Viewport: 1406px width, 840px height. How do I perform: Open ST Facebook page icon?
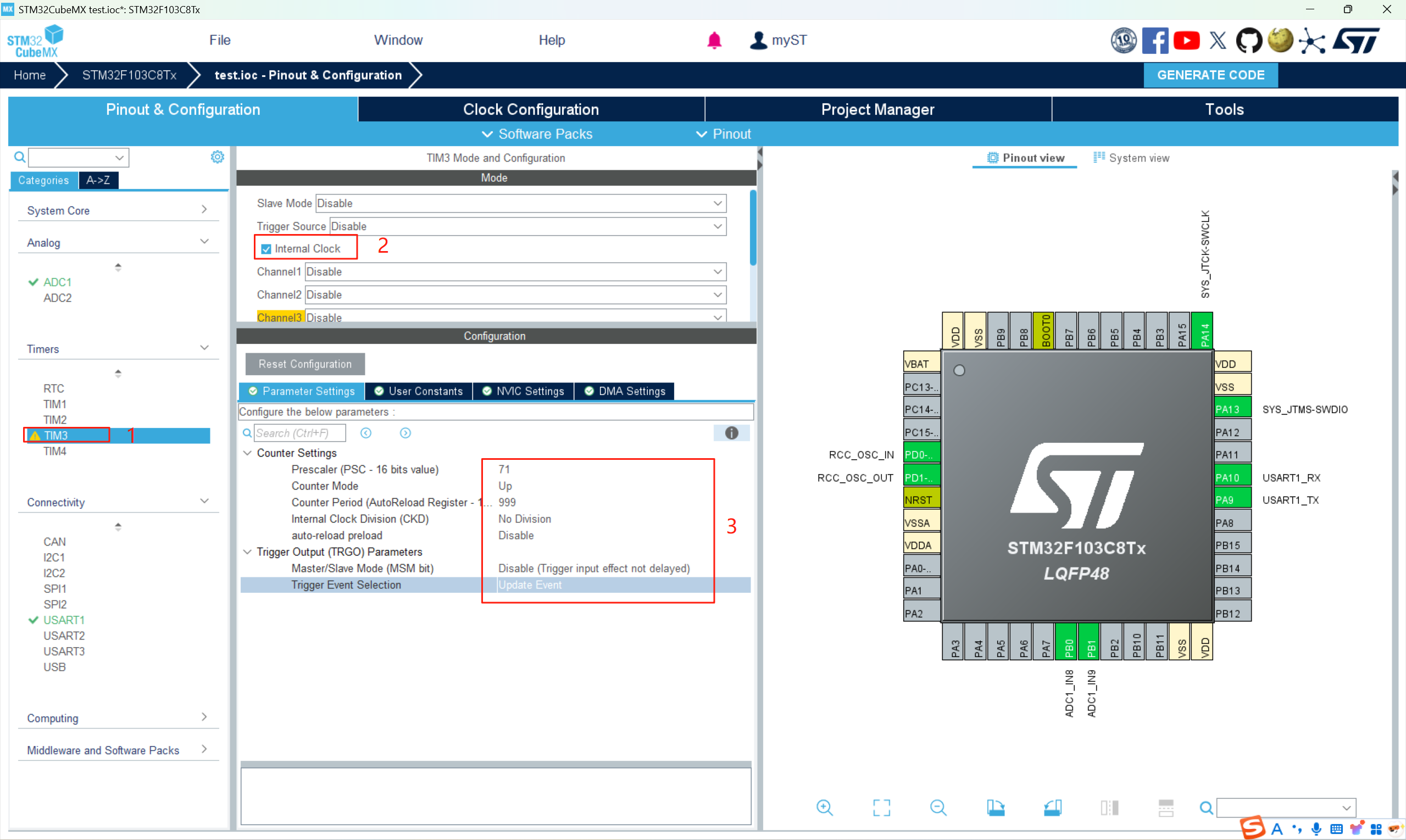[1155, 40]
